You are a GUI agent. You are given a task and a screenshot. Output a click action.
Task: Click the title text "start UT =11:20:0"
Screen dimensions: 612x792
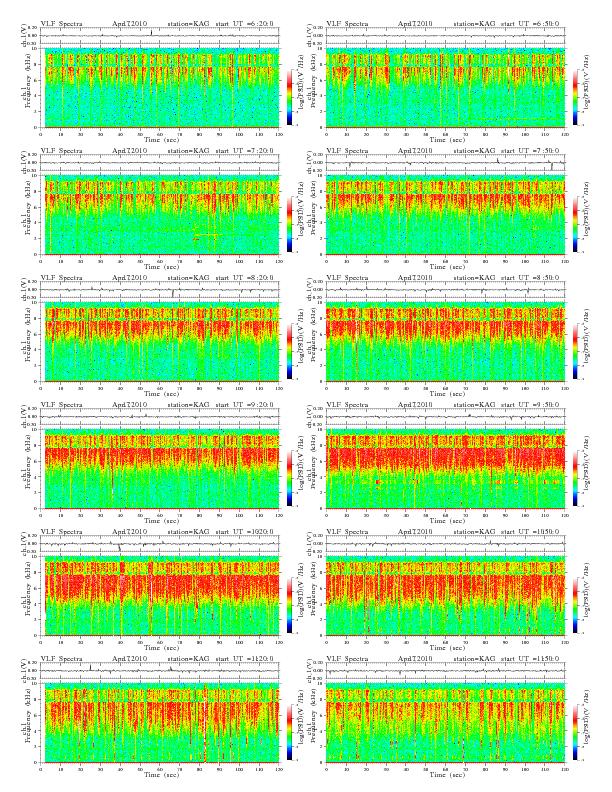coord(244,659)
